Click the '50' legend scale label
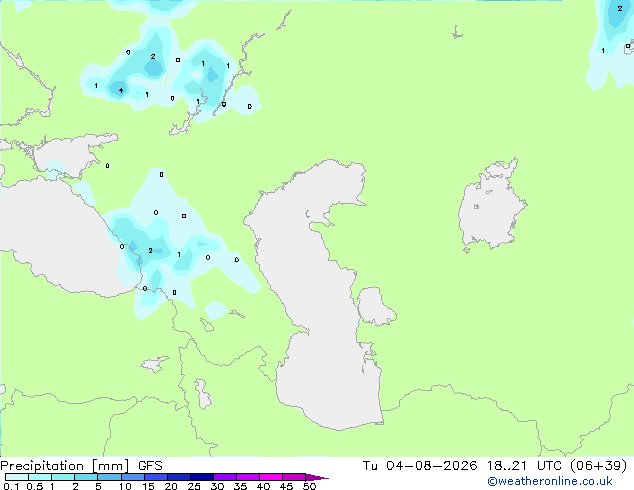Screen dimensions: 634x490 click(309, 486)
